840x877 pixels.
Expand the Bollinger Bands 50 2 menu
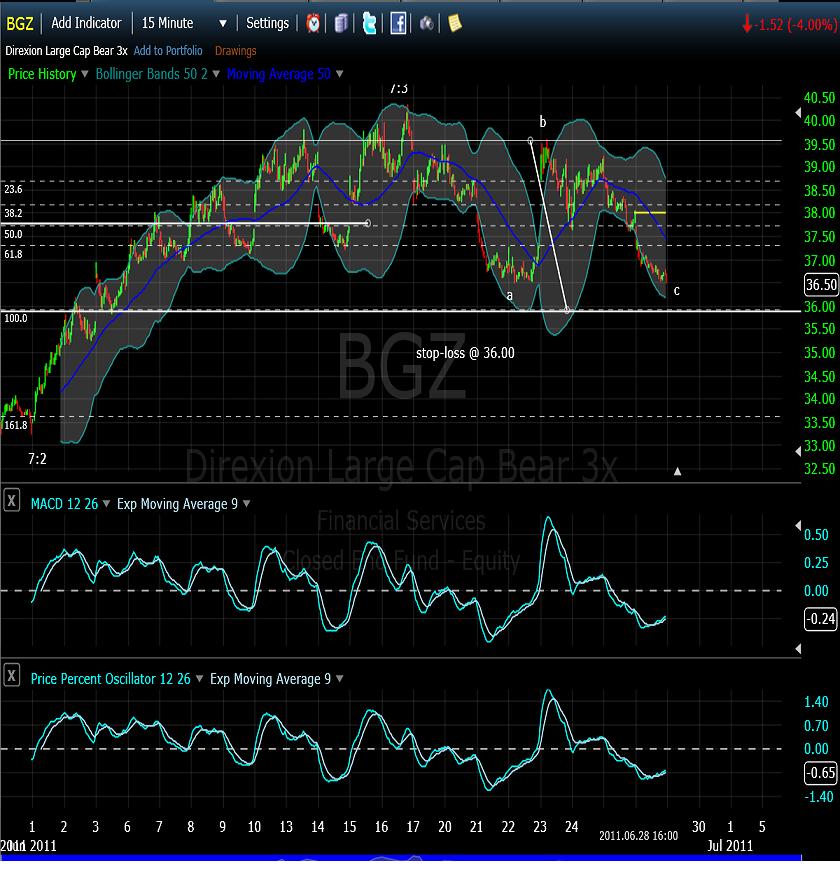[216, 73]
